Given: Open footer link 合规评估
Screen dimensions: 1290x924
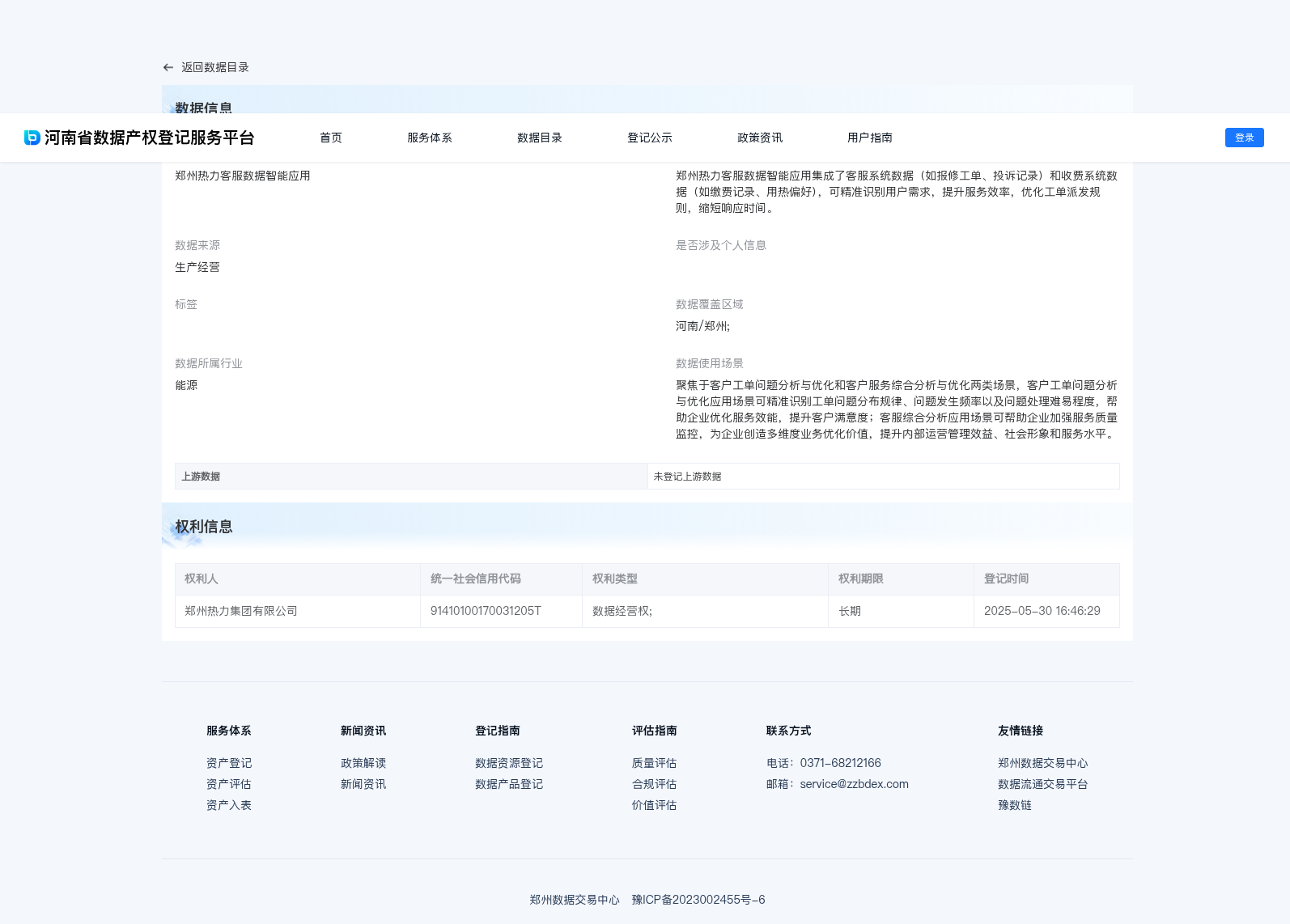Looking at the screenshot, I should point(655,784).
